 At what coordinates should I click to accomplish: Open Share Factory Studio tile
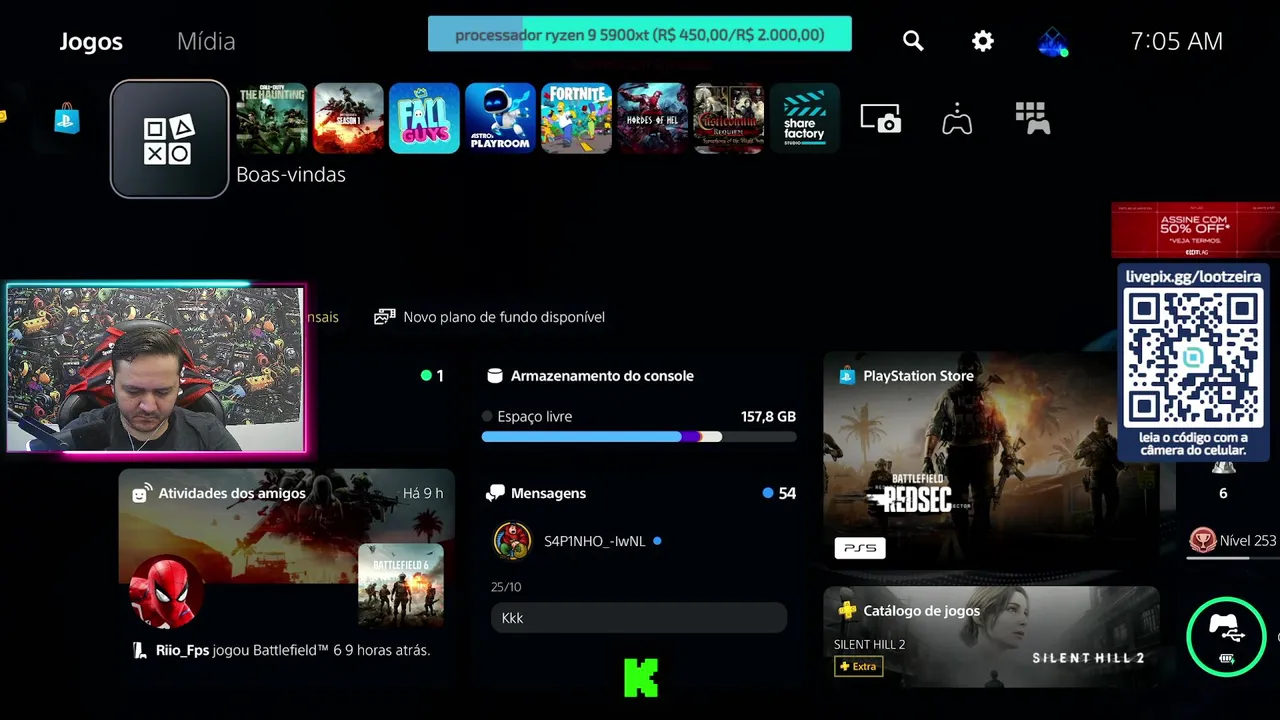pyautogui.click(x=804, y=118)
